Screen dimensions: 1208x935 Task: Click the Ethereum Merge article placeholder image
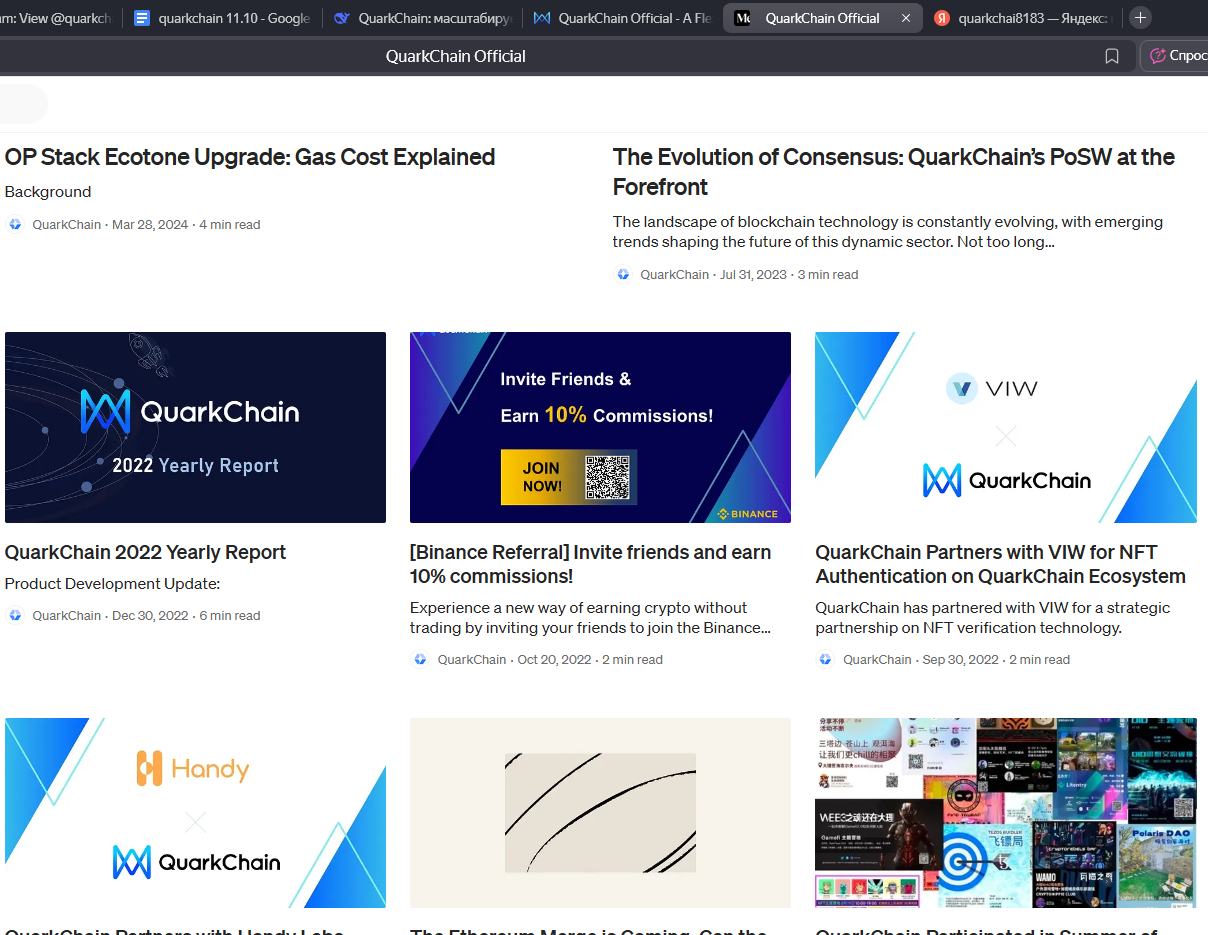coord(600,812)
